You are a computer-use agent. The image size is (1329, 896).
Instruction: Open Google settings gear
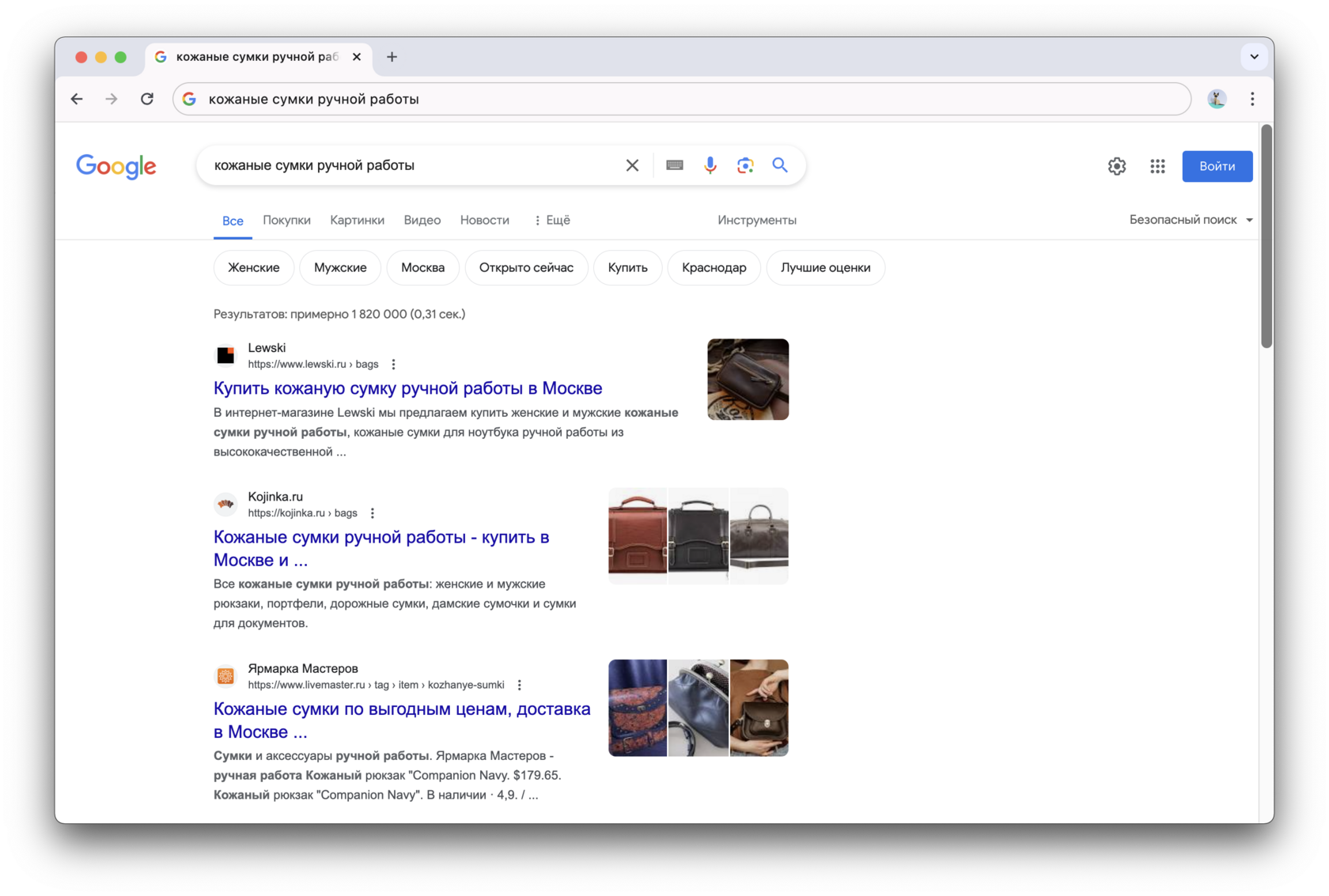(x=1117, y=166)
